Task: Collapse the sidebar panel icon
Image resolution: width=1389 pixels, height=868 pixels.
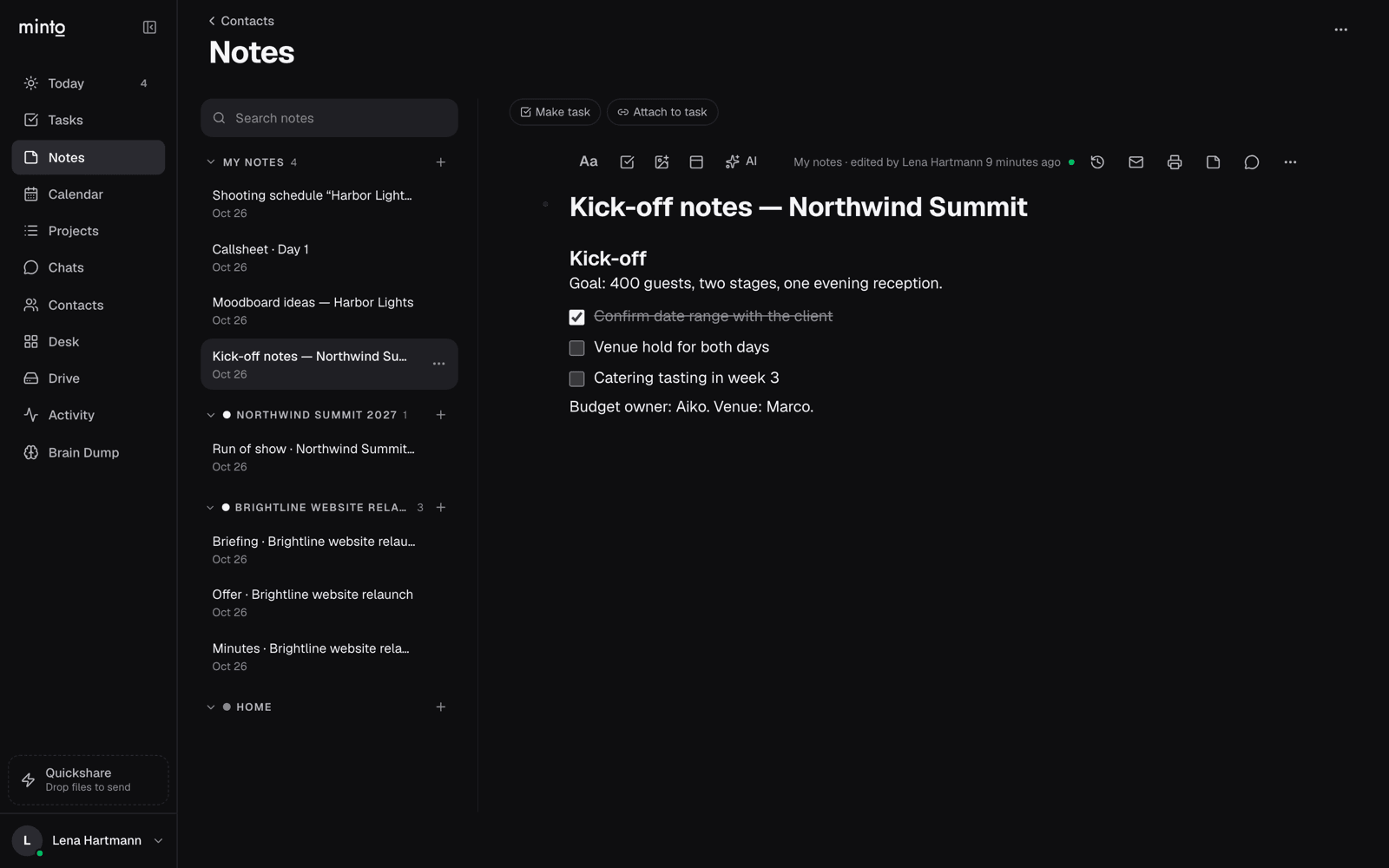Action: 149,28
